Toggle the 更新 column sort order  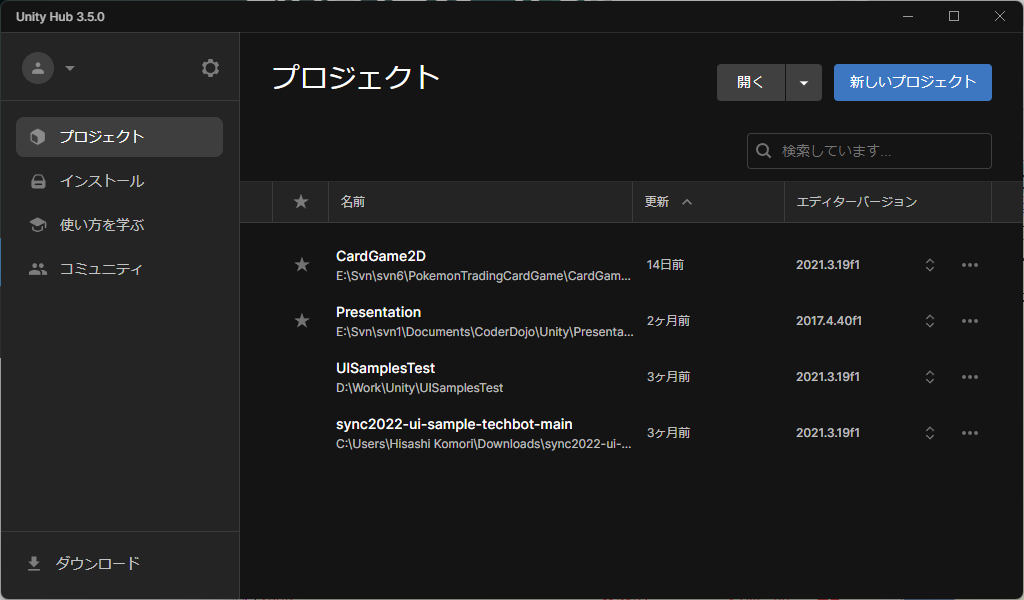pos(665,201)
